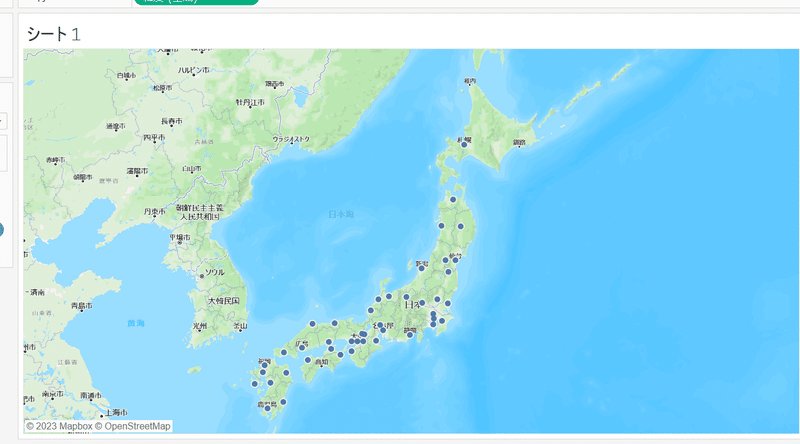The image size is (800, 444).
Task: Click the 釜山 city label
Action: [240, 325]
